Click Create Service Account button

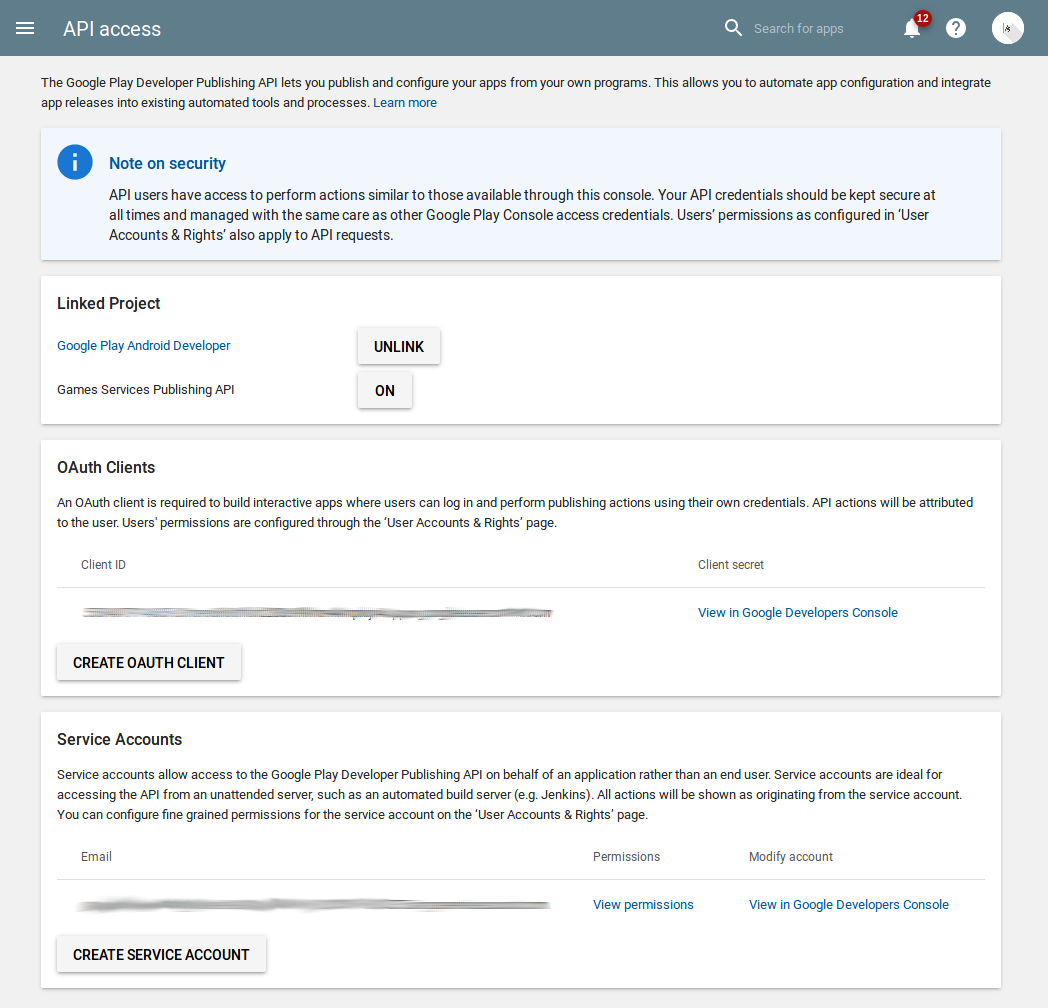pos(161,955)
